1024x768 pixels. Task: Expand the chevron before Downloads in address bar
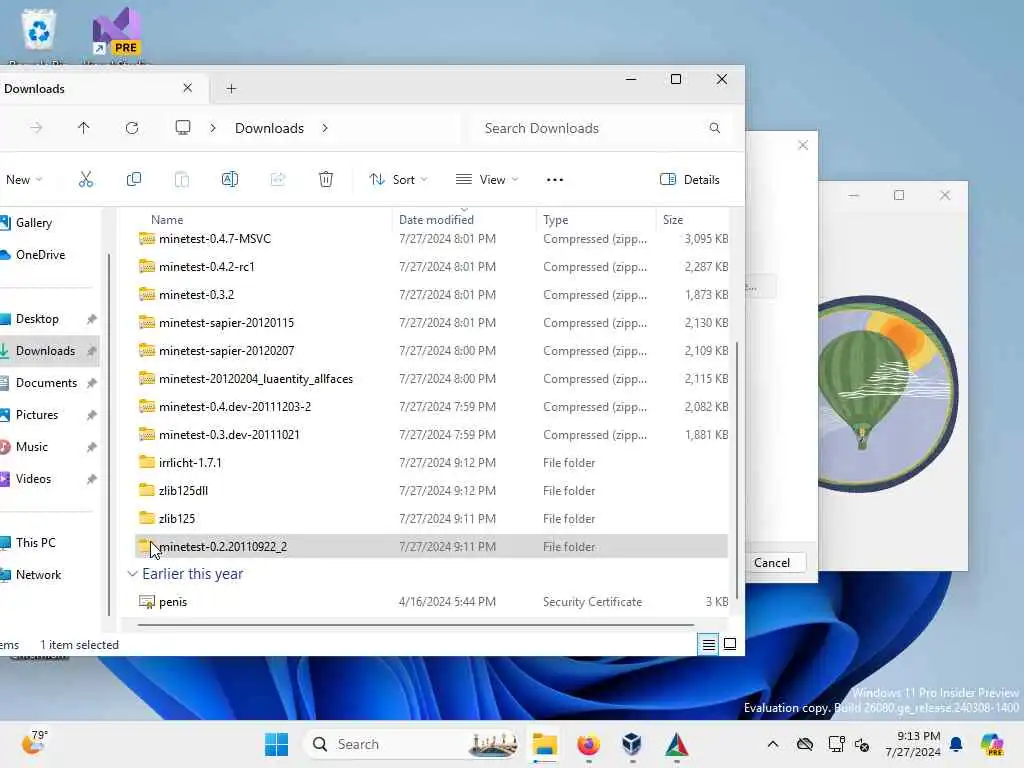pyautogui.click(x=213, y=128)
